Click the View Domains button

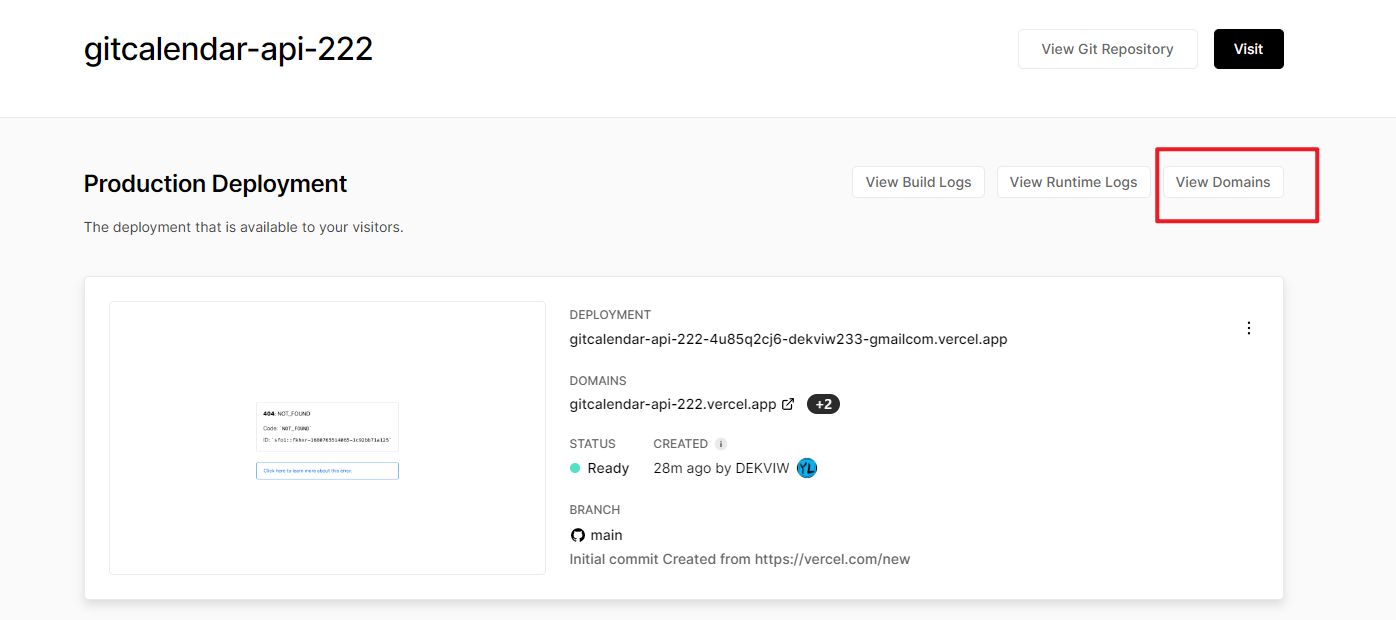pos(1223,182)
